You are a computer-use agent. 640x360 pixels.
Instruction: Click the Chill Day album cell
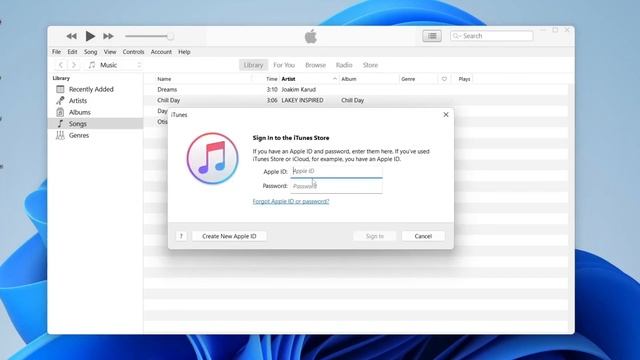[x=353, y=100]
